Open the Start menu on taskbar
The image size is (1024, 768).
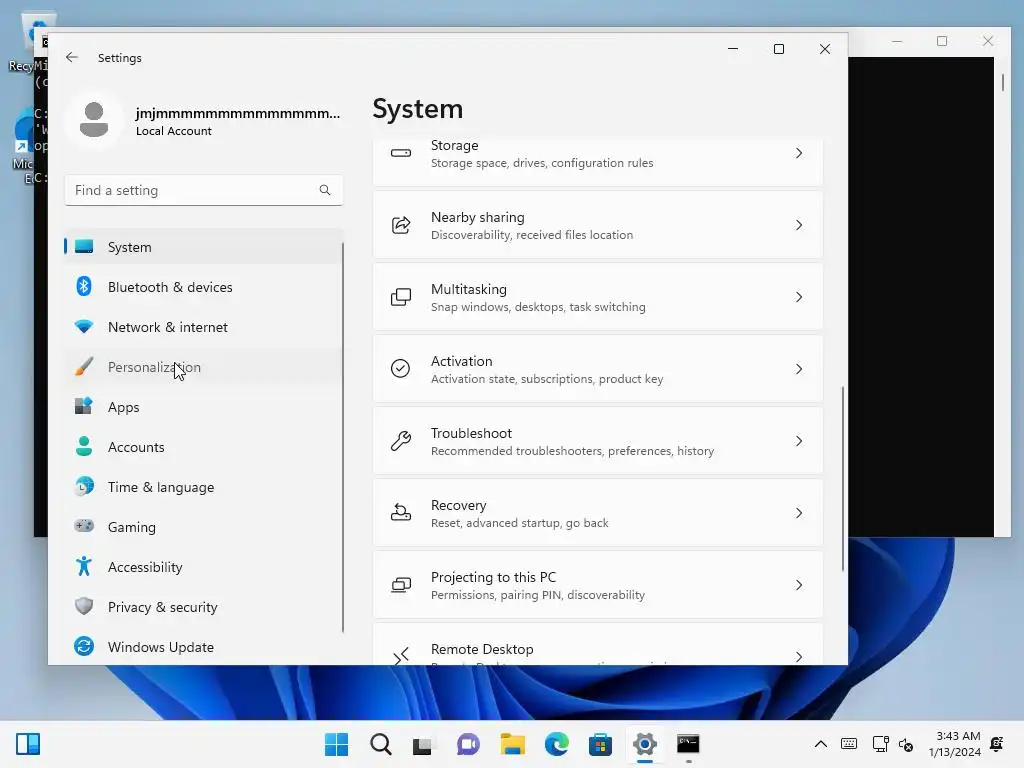(x=336, y=744)
